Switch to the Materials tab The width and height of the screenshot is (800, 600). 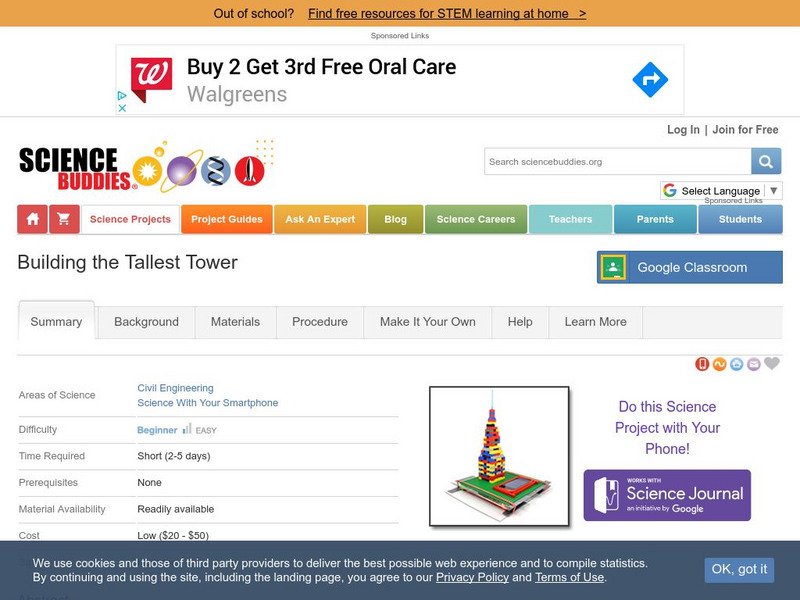[235, 322]
